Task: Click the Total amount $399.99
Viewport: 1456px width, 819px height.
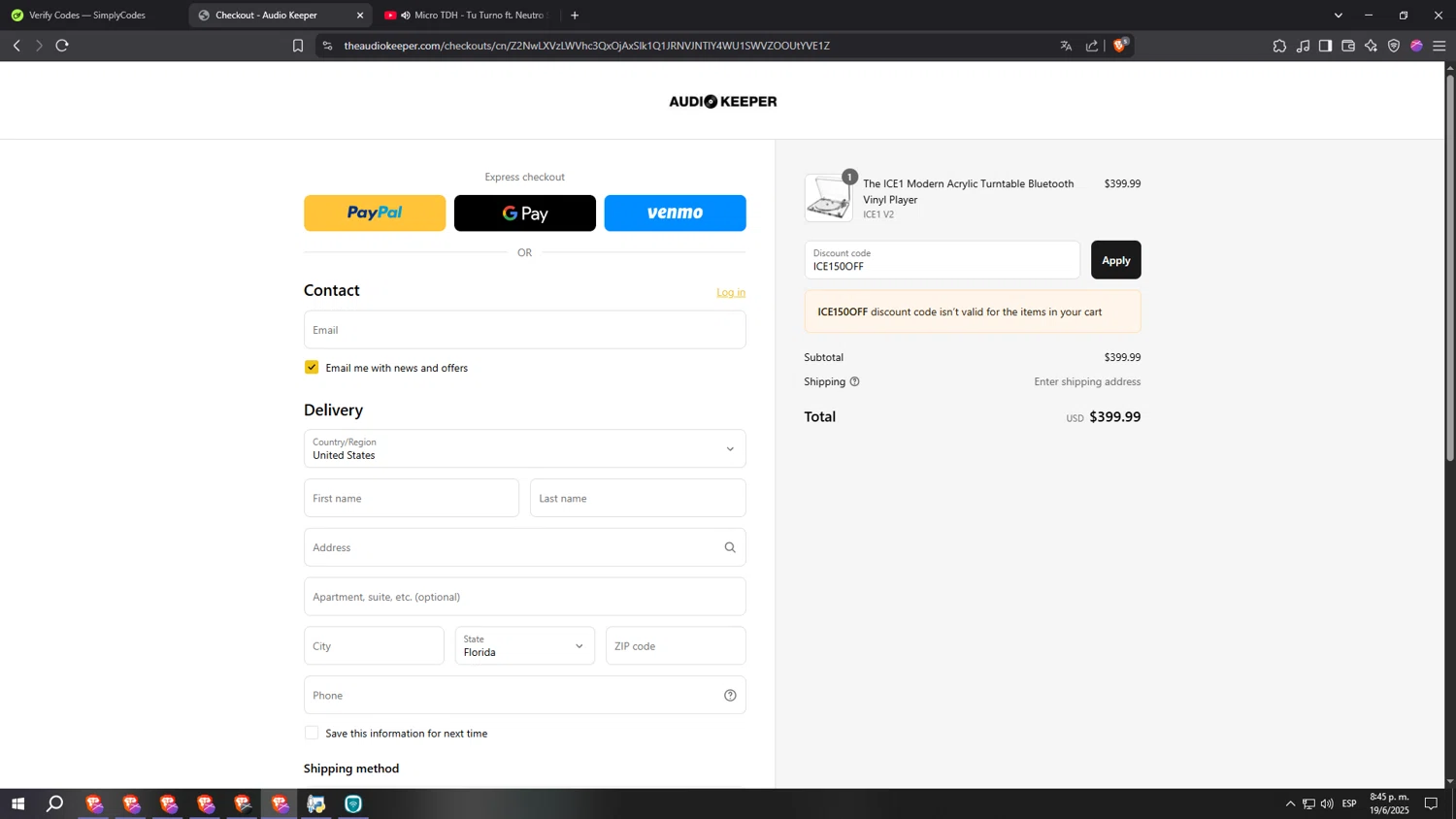Action: (x=1114, y=417)
